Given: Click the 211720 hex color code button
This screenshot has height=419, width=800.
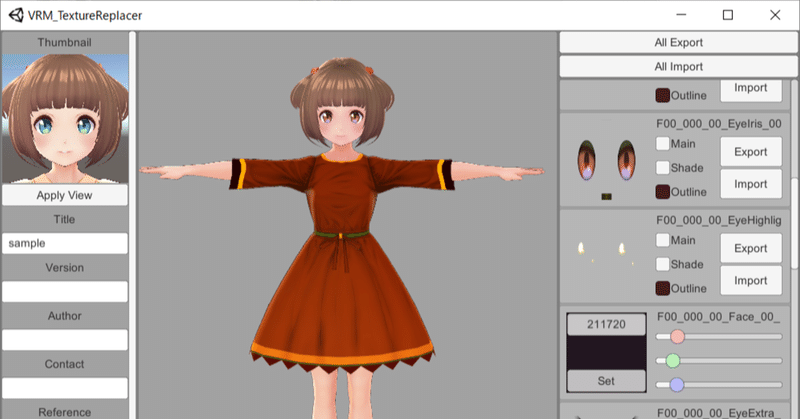Looking at the screenshot, I should coord(606,325).
